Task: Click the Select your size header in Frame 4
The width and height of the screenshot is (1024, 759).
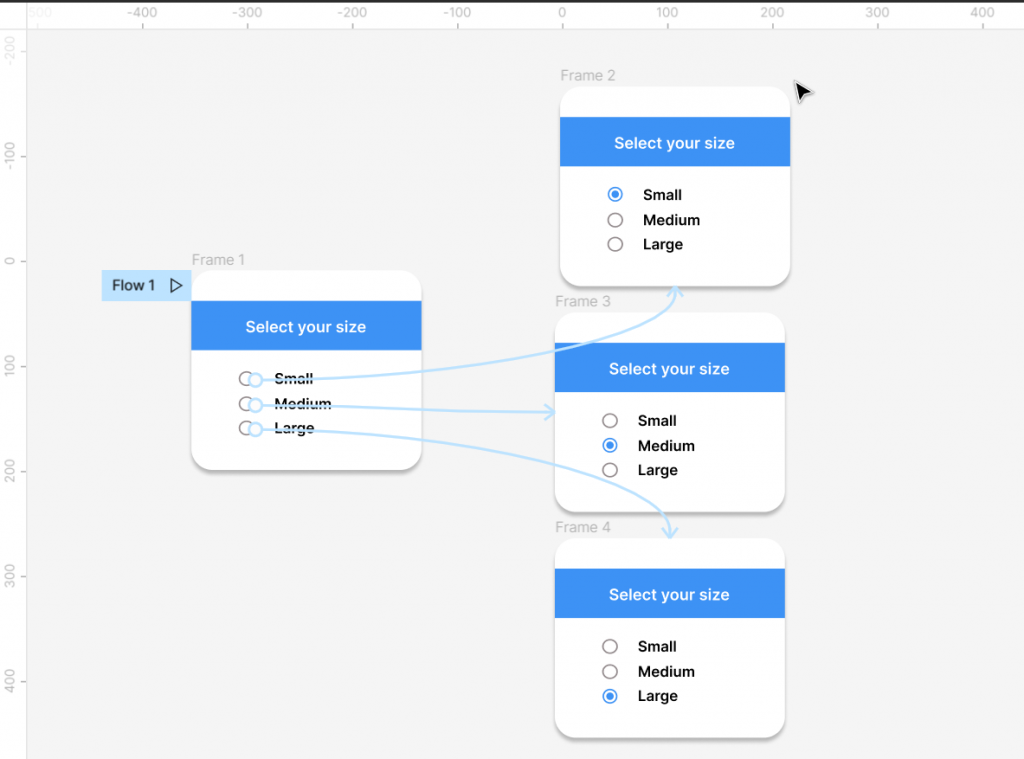Action: click(x=669, y=594)
